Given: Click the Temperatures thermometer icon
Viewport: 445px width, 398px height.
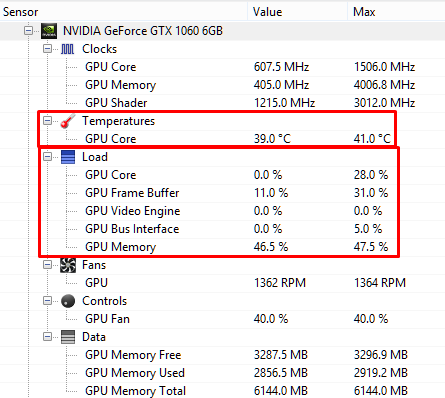Looking at the screenshot, I should pyautogui.click(x=68, y=121).
